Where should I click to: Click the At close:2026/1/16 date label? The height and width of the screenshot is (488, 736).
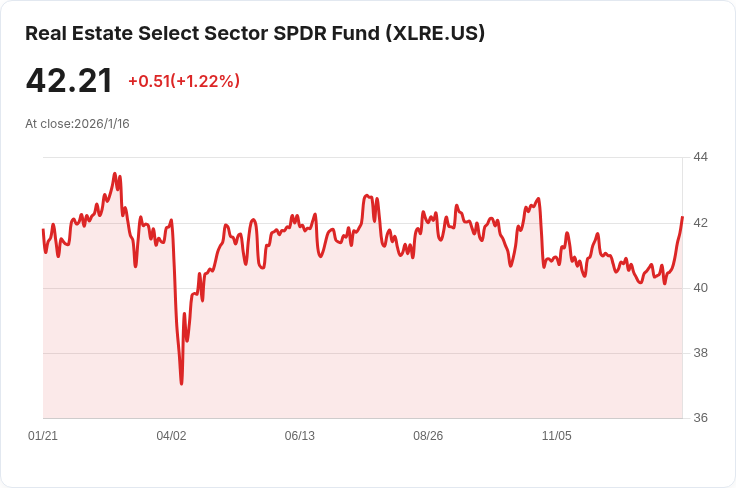pyautogui.click(x=77, y=124)
